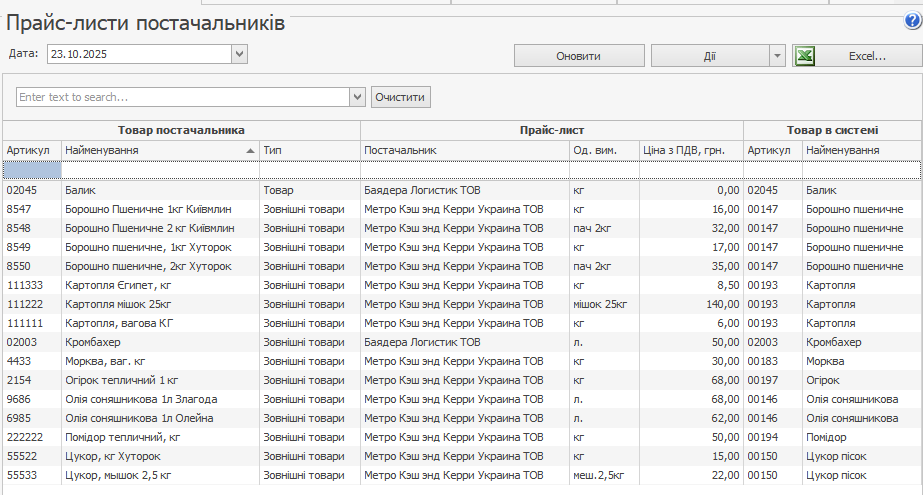
Task: Click the filter cell under supplier Артикул
Action: tap(32, 170)
